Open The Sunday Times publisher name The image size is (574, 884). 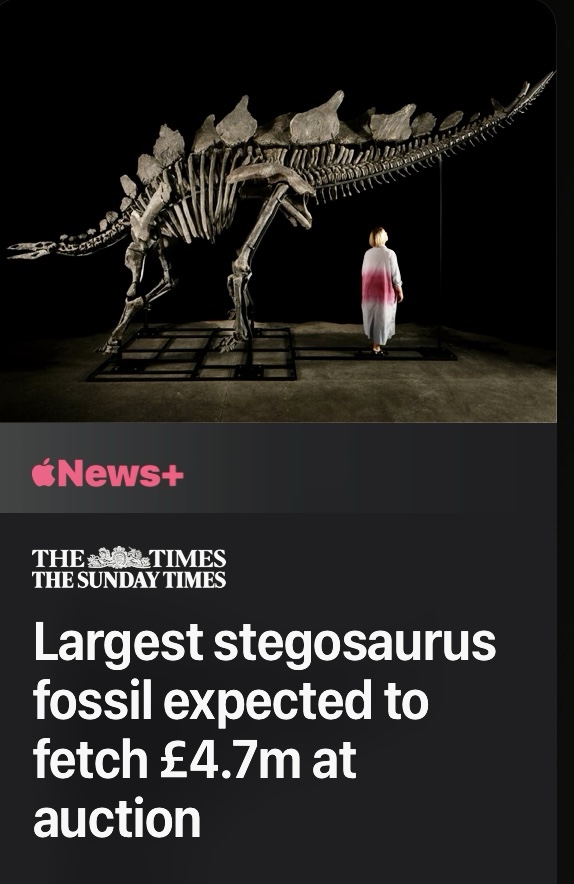(129, 580)
